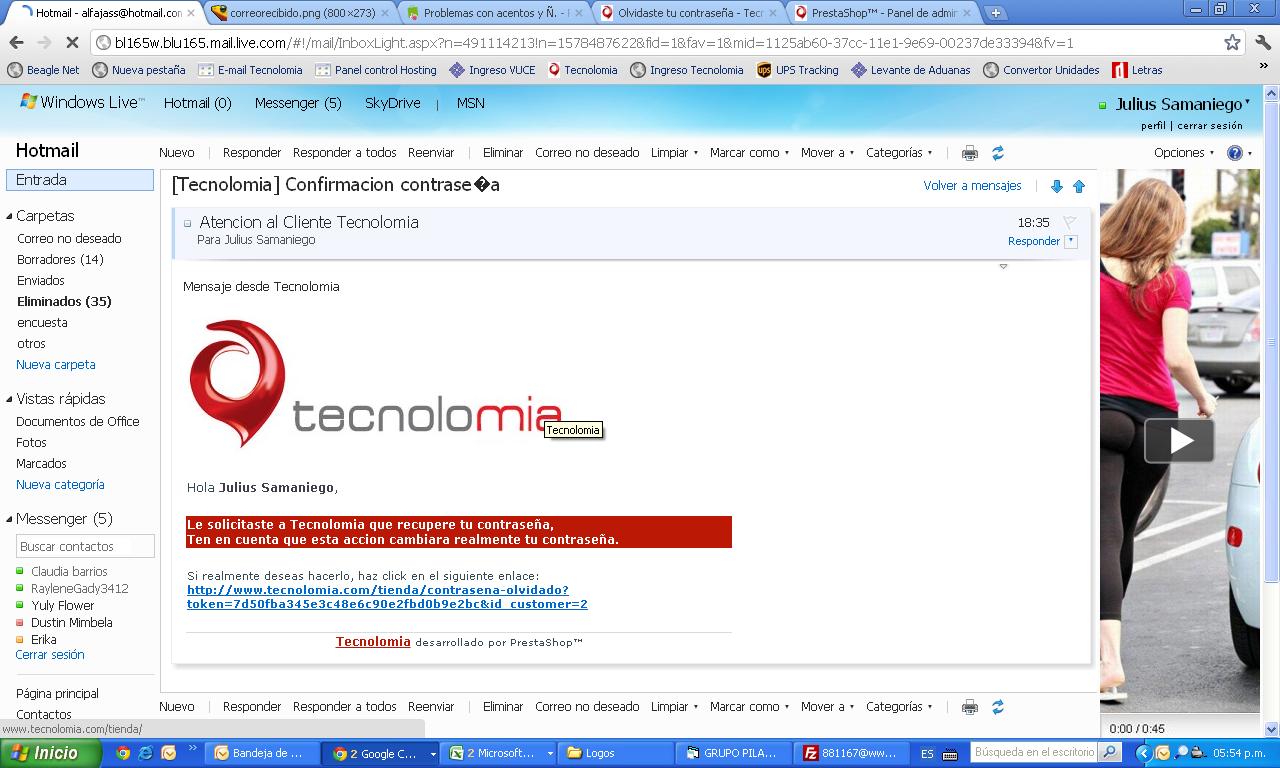Flag this message with the flag icon

click(1069, 222)
